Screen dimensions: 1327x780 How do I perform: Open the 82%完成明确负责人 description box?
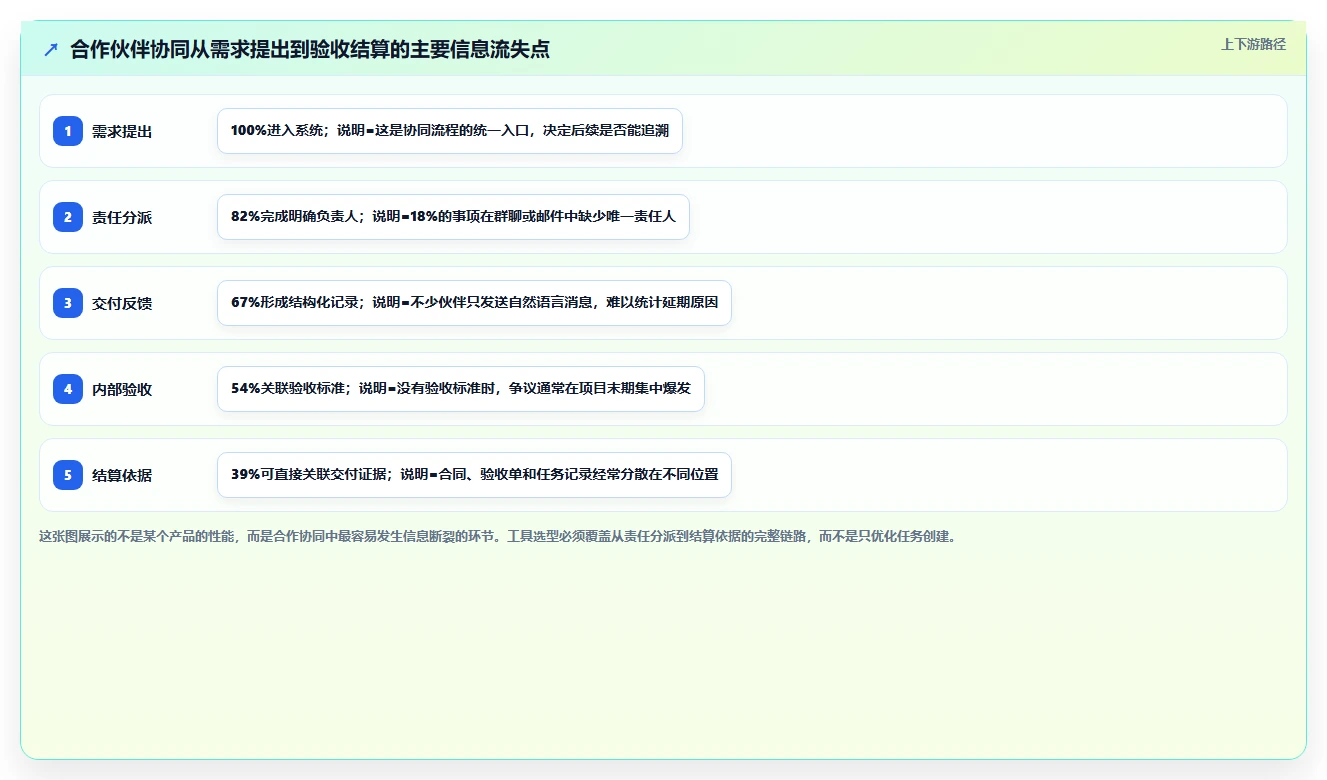pos(453,217)
